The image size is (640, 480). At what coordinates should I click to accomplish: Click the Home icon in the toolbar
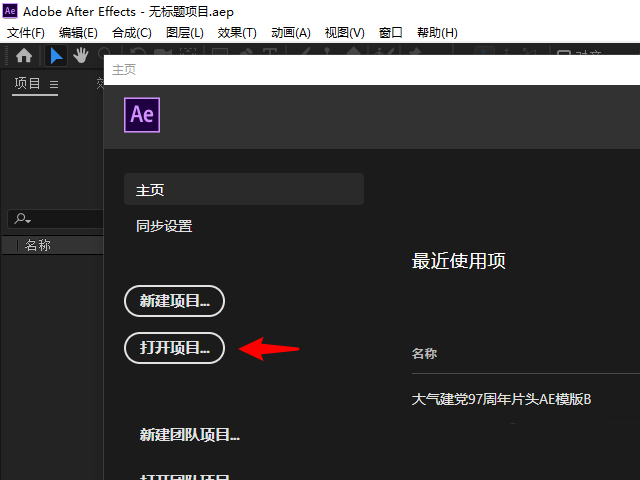pos(24,56)
